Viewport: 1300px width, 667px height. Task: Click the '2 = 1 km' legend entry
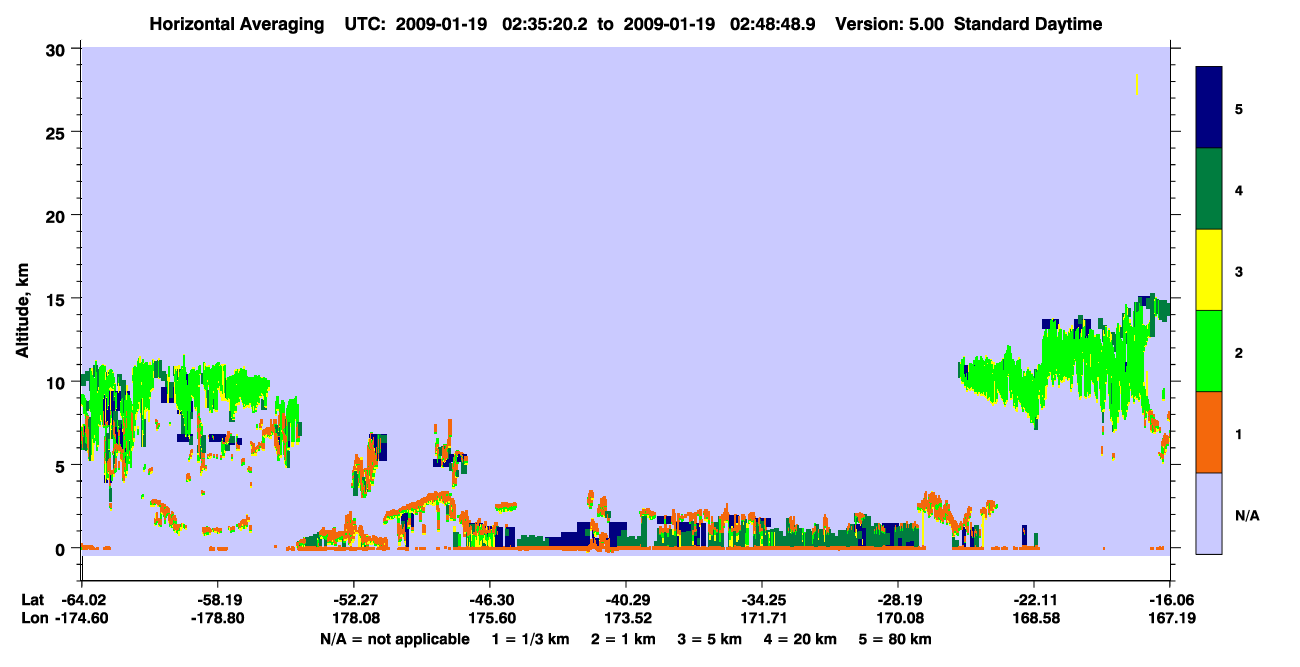pos(625,639)
